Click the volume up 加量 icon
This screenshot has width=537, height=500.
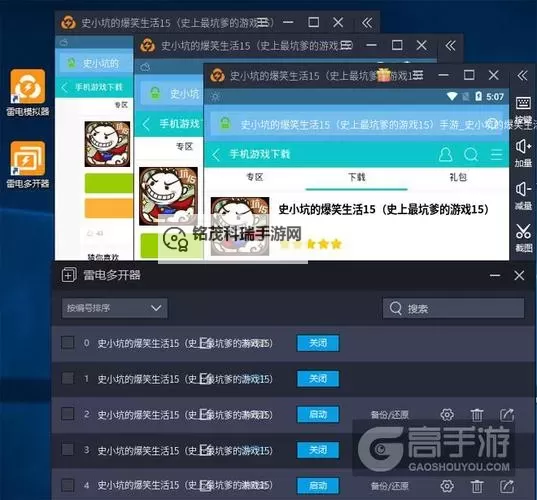coord(523,147)
